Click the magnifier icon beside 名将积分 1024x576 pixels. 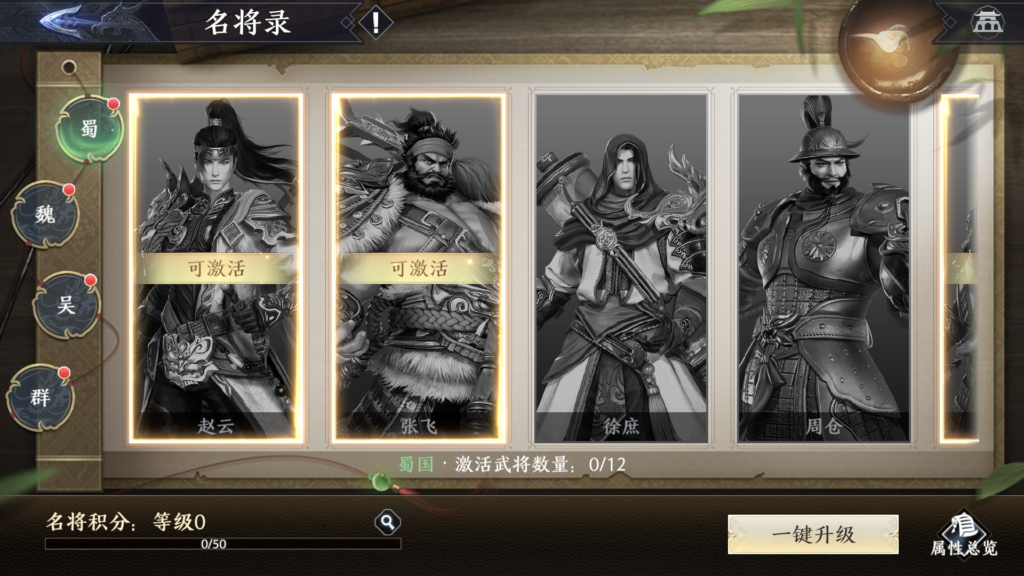click(x=387, y=522)
